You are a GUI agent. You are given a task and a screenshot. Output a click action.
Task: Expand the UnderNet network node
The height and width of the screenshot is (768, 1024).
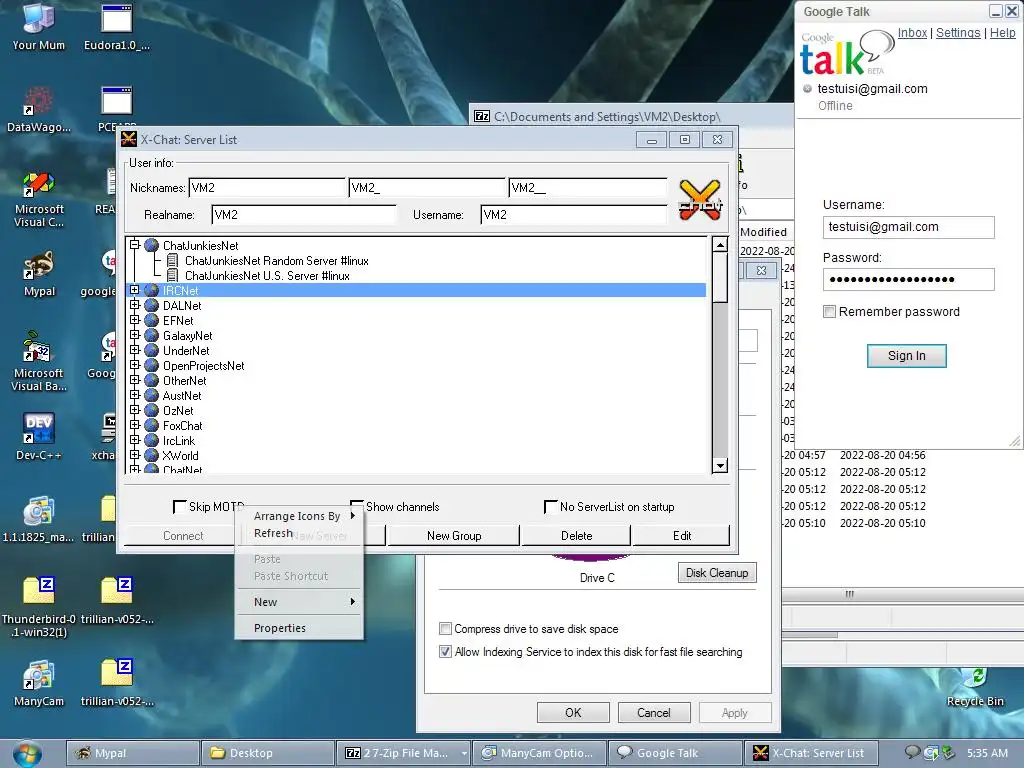[x=135, y=350]
